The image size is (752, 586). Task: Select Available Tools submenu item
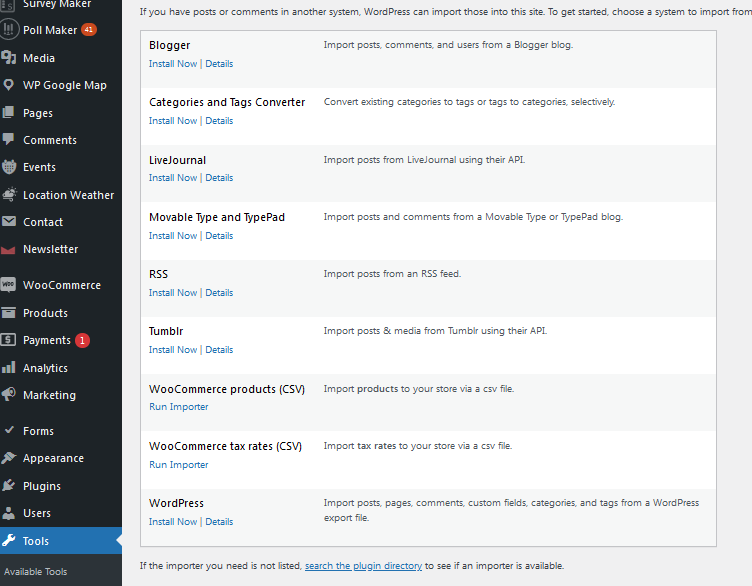36,571
